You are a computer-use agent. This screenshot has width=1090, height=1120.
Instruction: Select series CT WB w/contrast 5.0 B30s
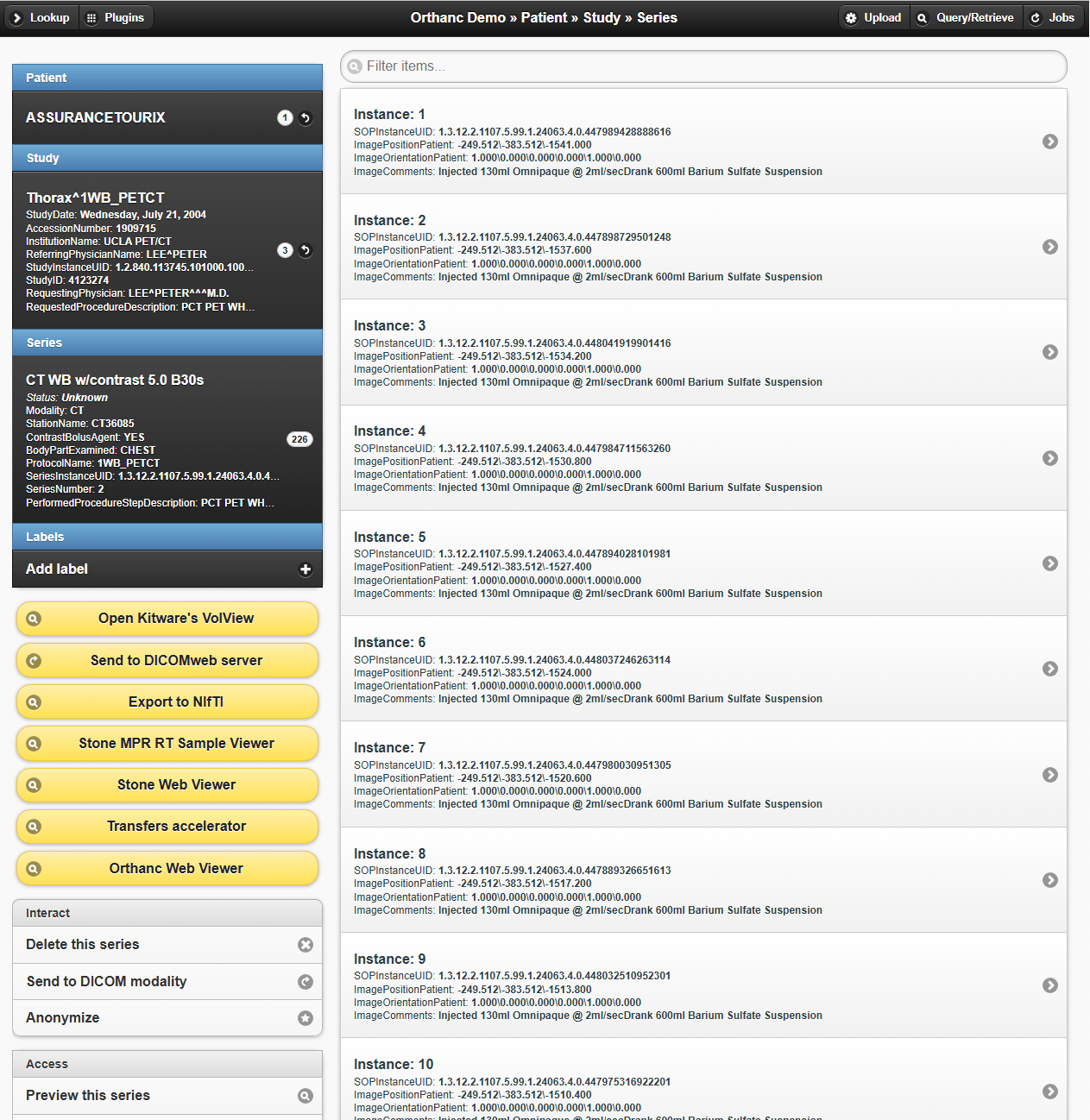[x=167, y=439]
